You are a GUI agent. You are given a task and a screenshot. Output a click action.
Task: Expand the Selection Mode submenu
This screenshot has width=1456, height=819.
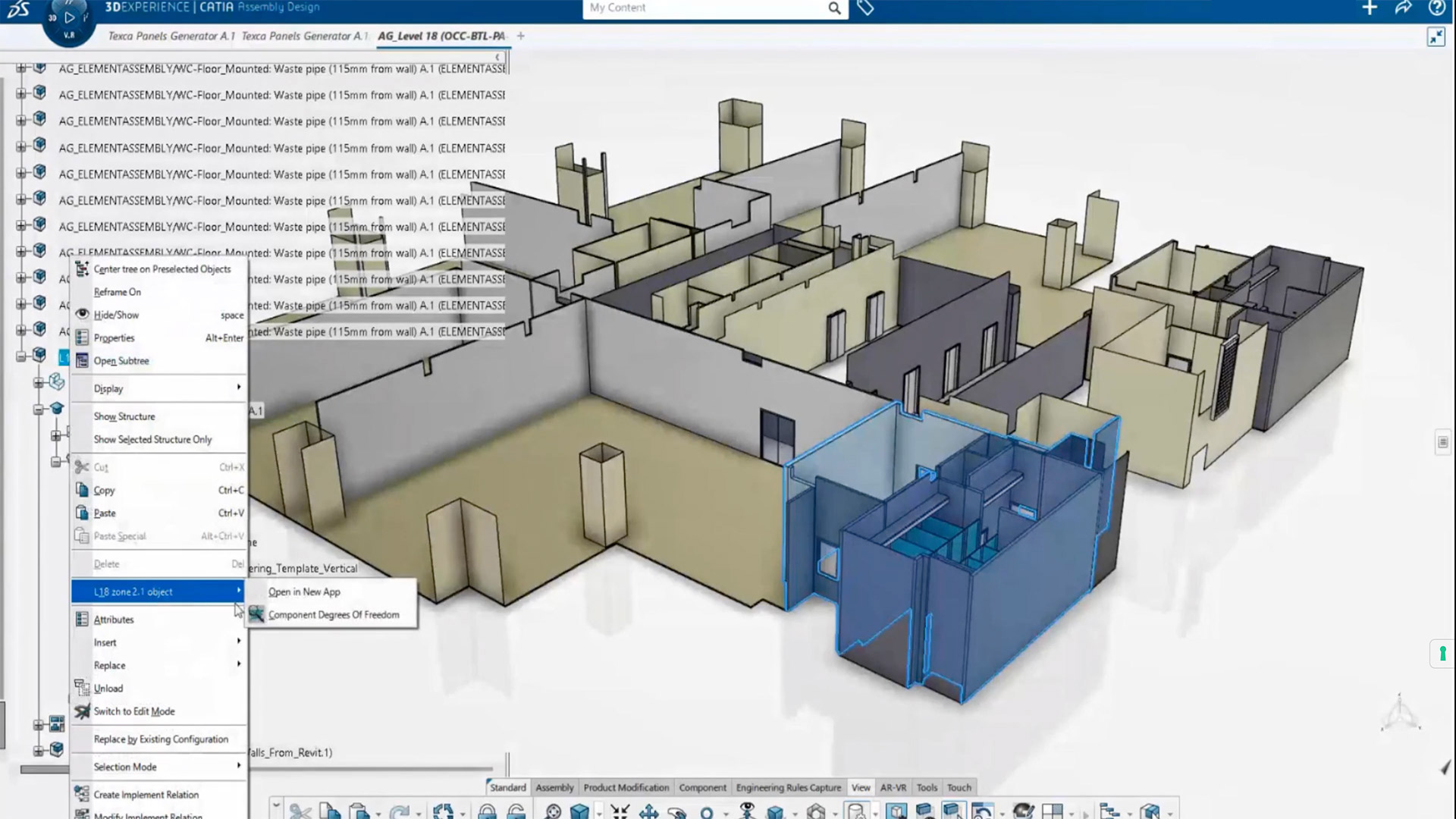click(160, 766)
